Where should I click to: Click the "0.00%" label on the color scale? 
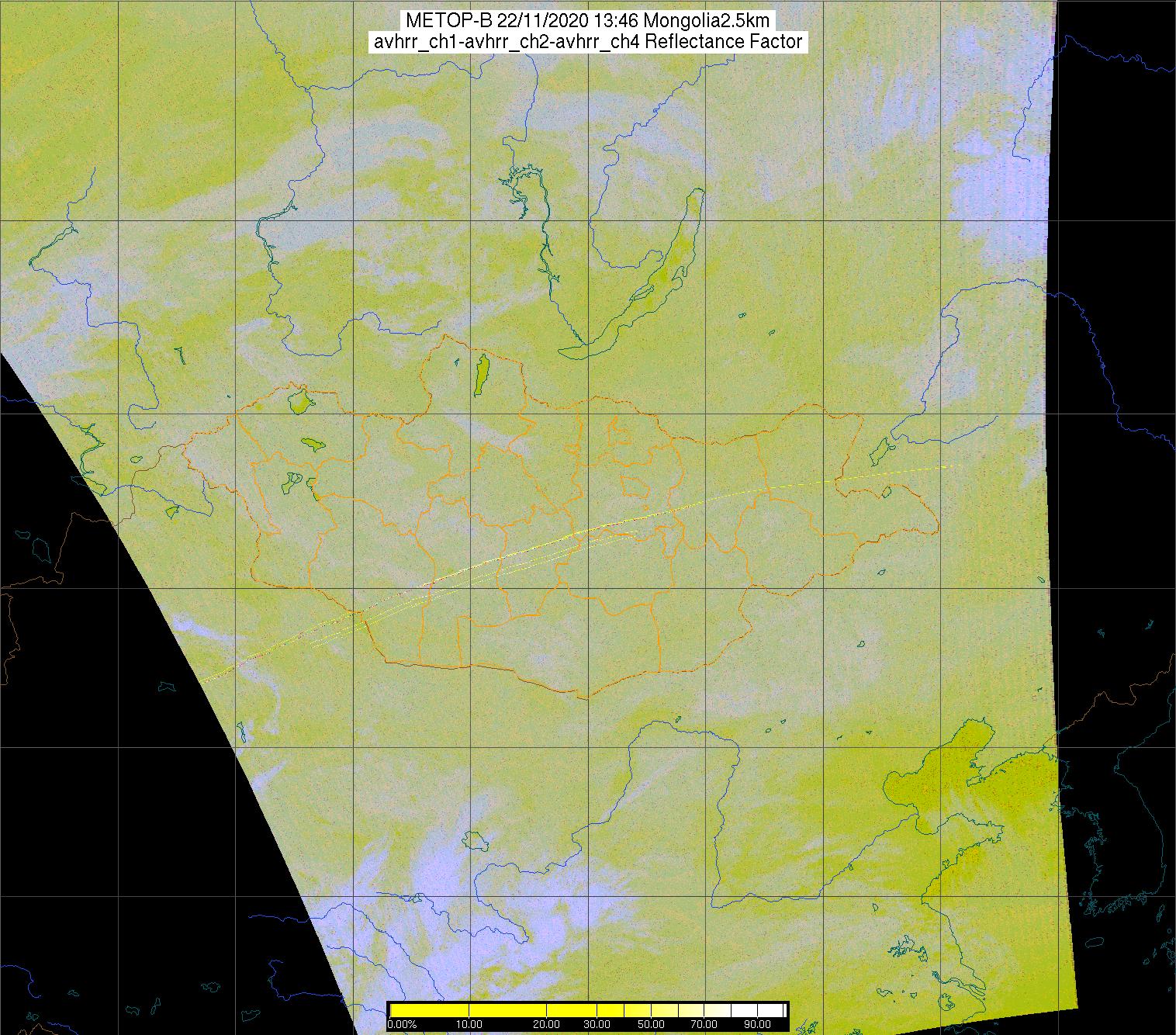point(402,1025)
